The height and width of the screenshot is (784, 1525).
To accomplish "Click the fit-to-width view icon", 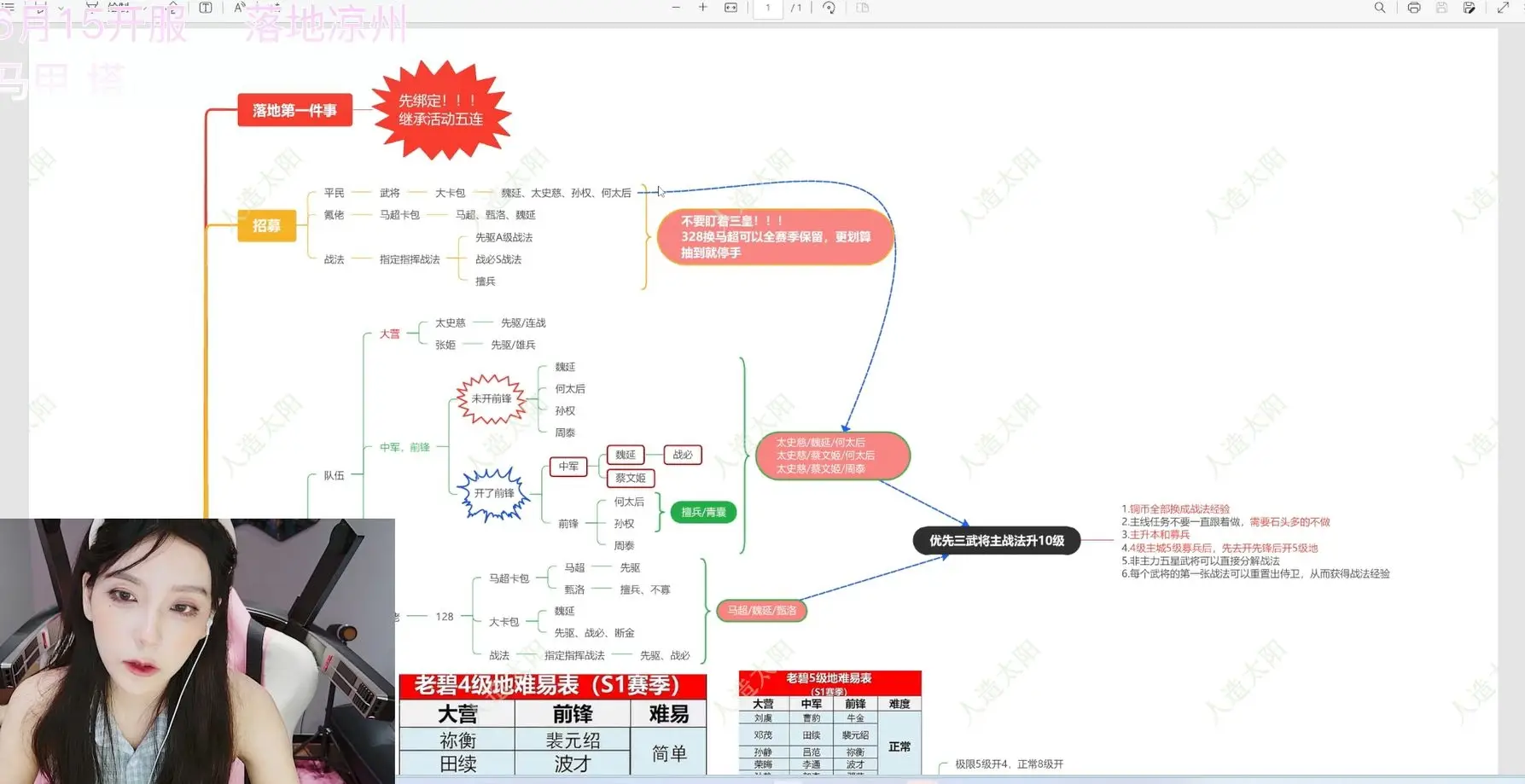I will point(730,7).
